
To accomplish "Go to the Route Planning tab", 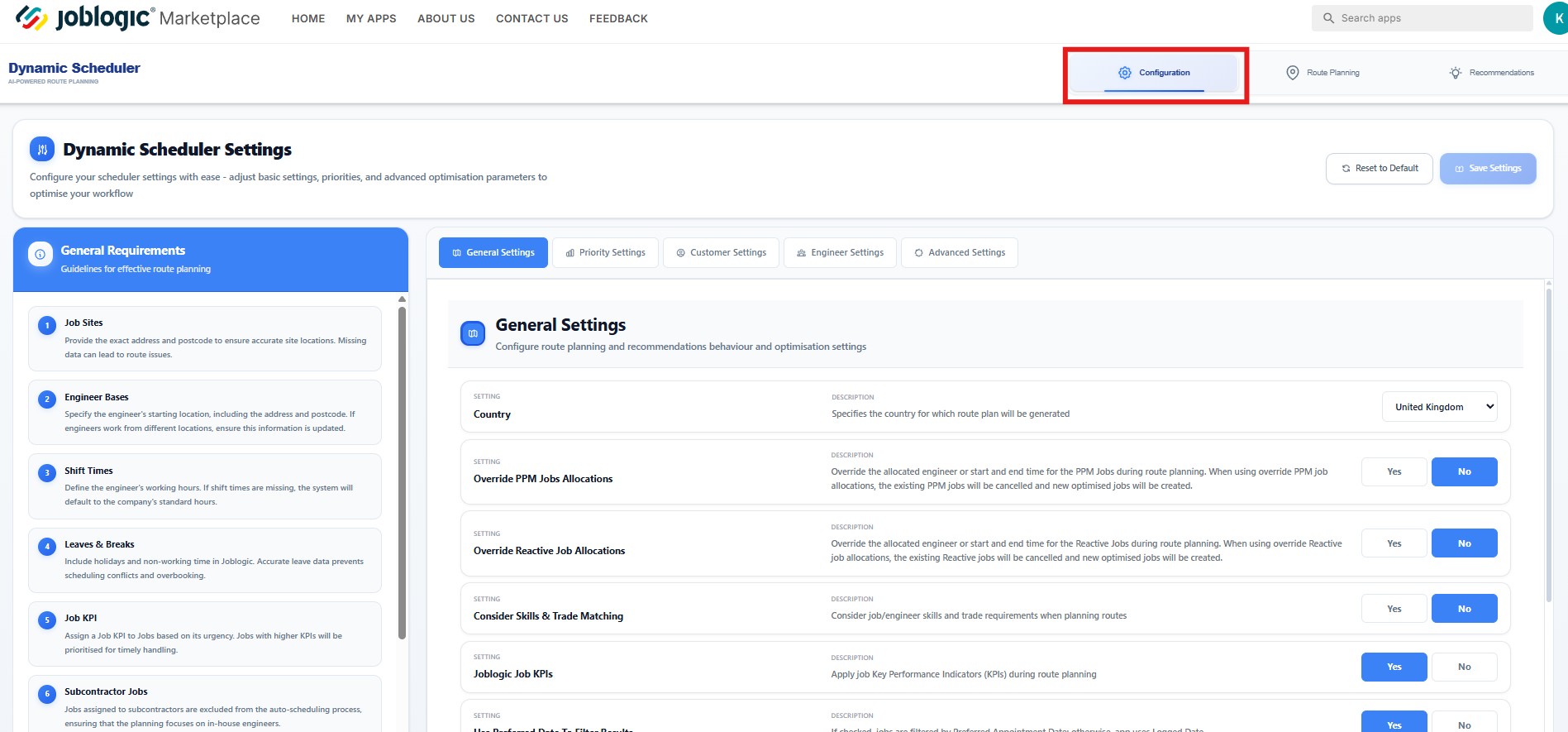I will pos(1323,73).
